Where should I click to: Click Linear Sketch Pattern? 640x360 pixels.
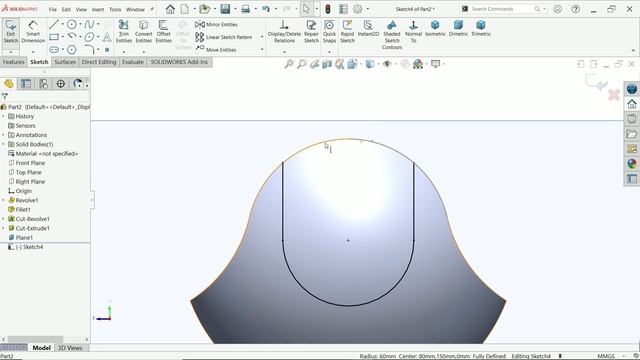pyautogui.click(x=224, y=37)
